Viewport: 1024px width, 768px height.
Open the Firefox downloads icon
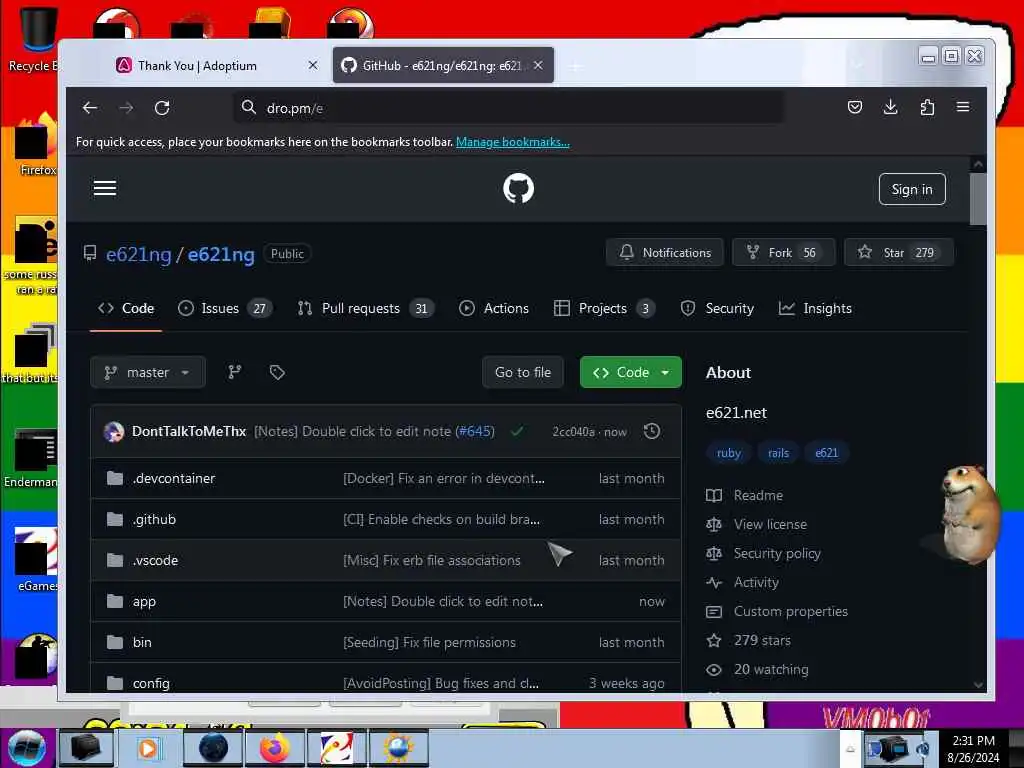pyautogui.click(x=890, y=107)
